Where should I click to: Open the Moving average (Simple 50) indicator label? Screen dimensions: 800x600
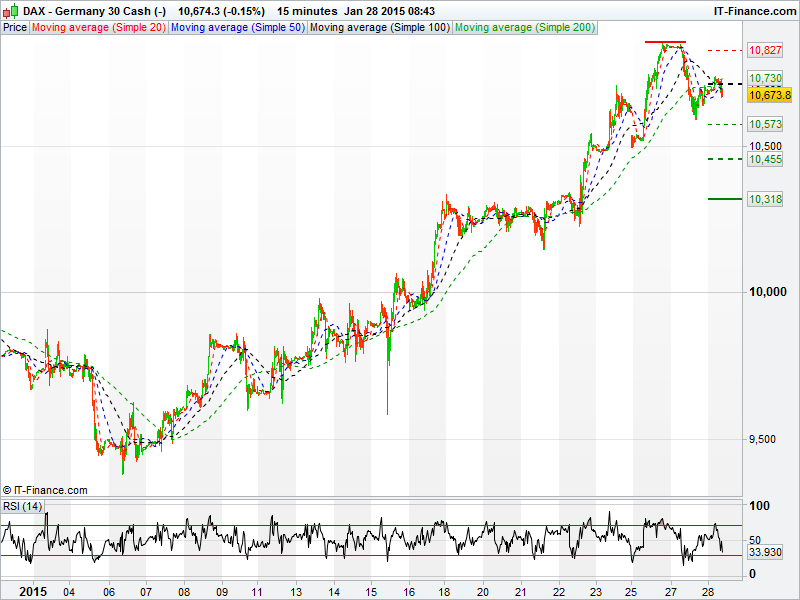pos(237,28)
